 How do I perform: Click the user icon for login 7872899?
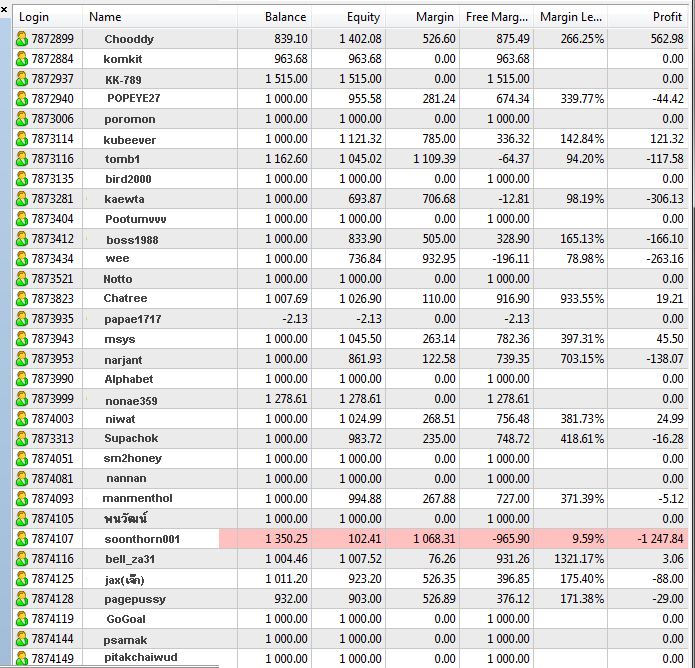pos(22,39)
